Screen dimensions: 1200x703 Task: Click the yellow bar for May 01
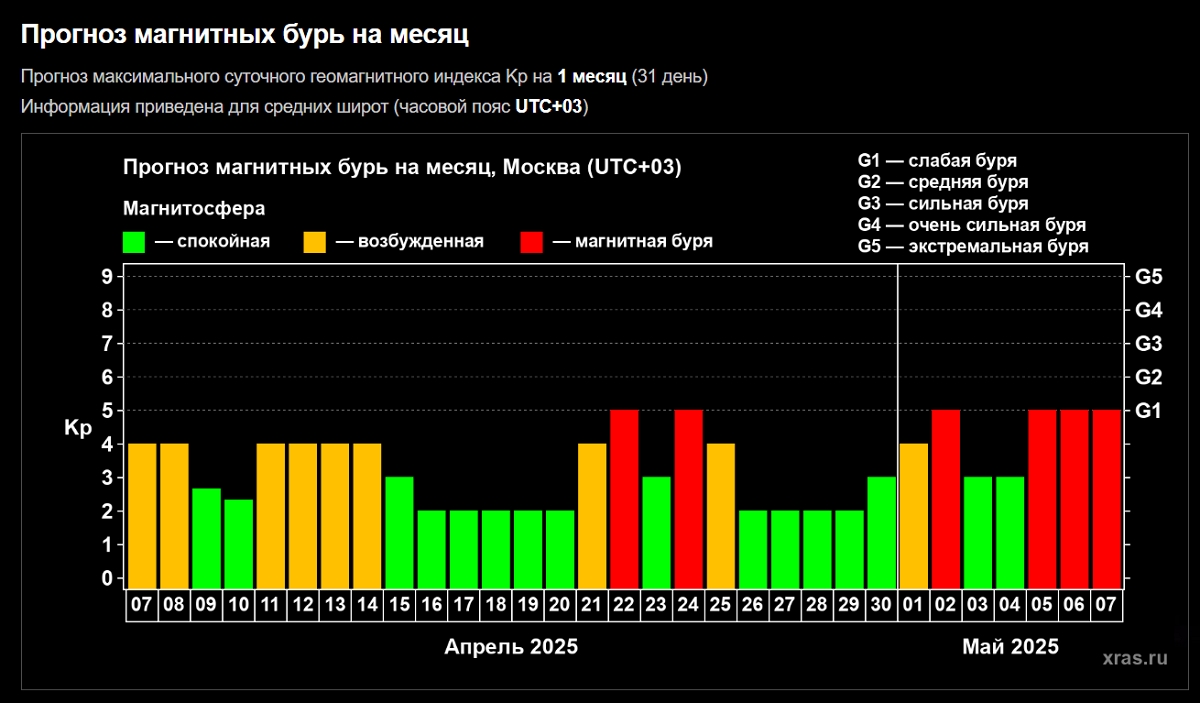point(914,514)
